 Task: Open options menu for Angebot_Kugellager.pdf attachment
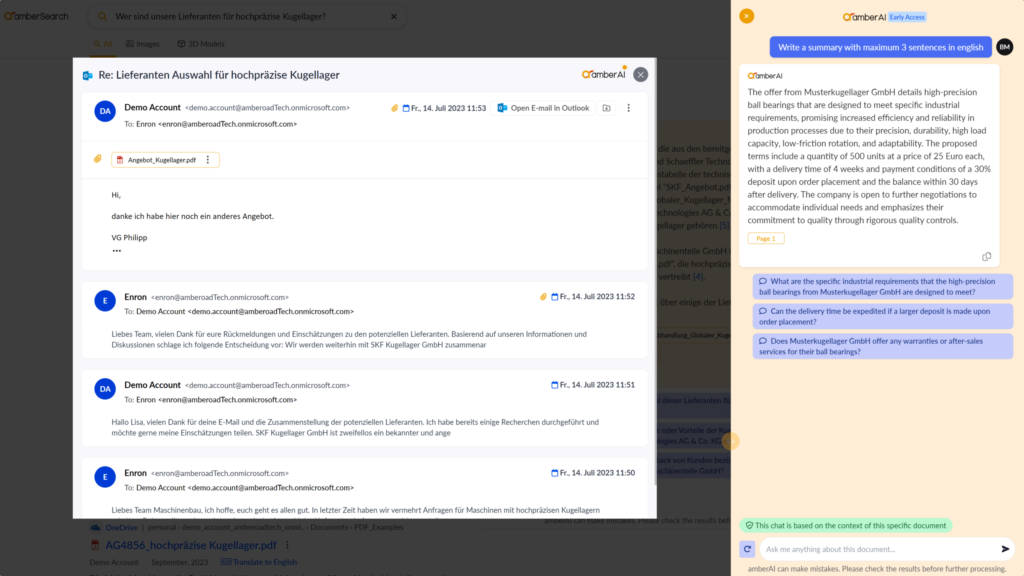(x=208, y=160)
